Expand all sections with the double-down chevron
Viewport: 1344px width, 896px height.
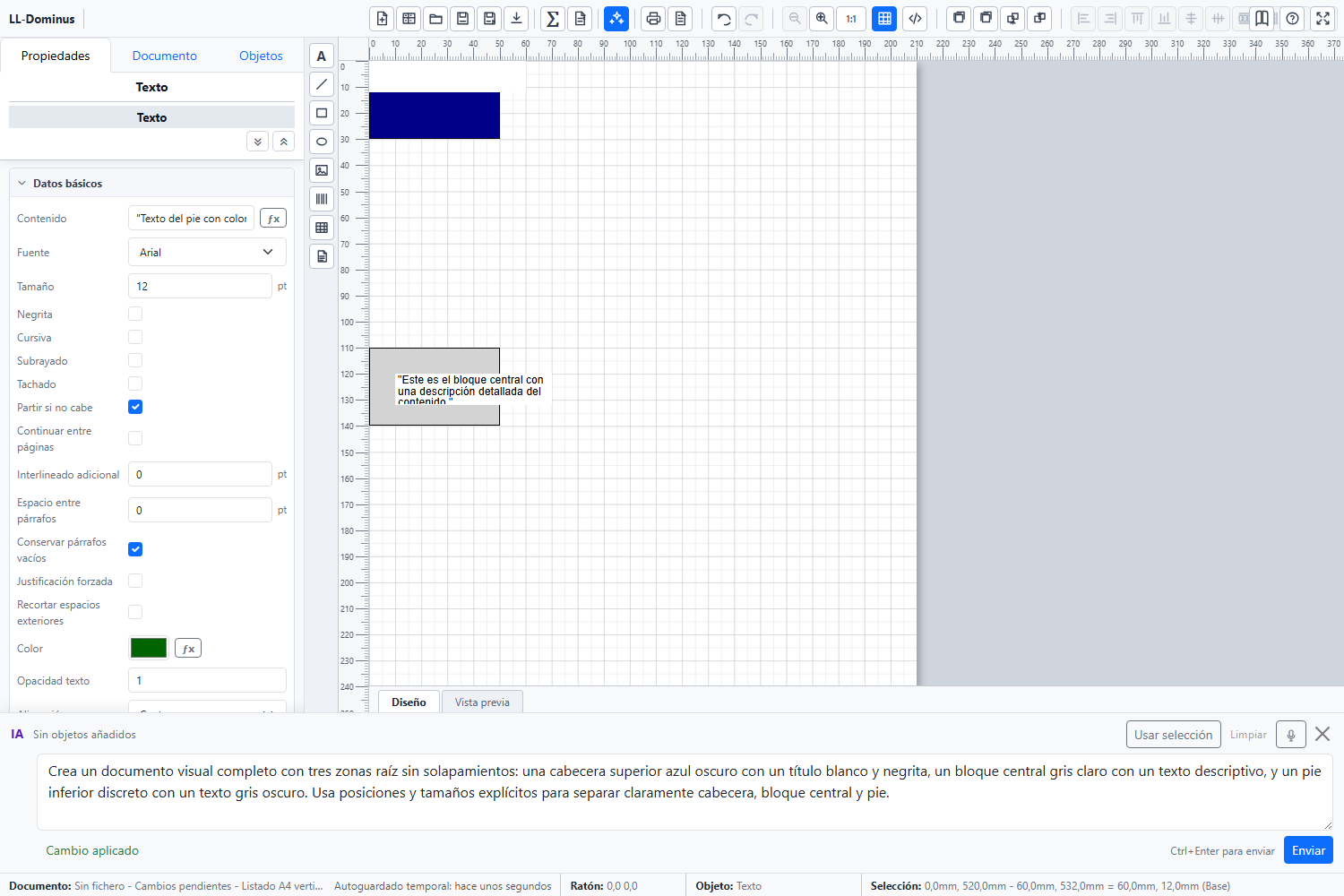coord(258,142)
